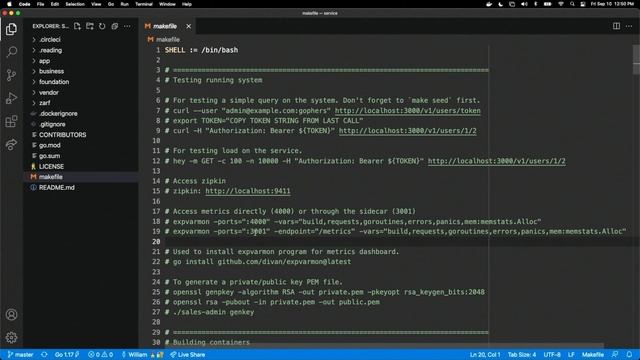640x360 pixels.
Task: Split the editor to the right
Action: pyautogui.click(x=616, y=26)
